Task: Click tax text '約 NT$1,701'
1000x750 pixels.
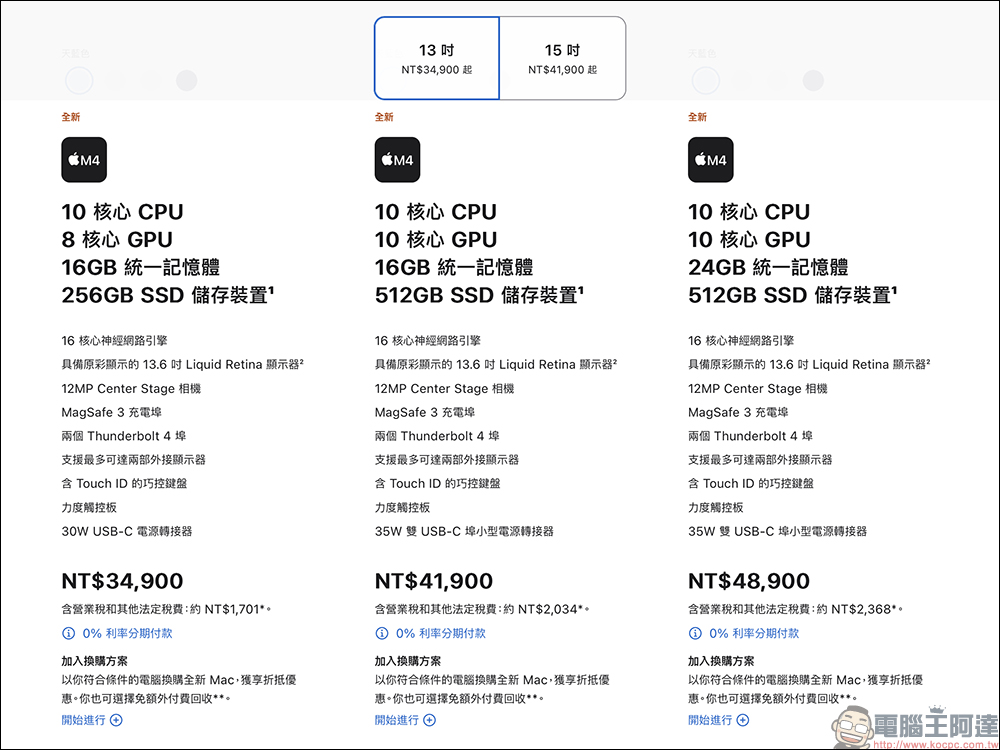Action: (226, 609)
